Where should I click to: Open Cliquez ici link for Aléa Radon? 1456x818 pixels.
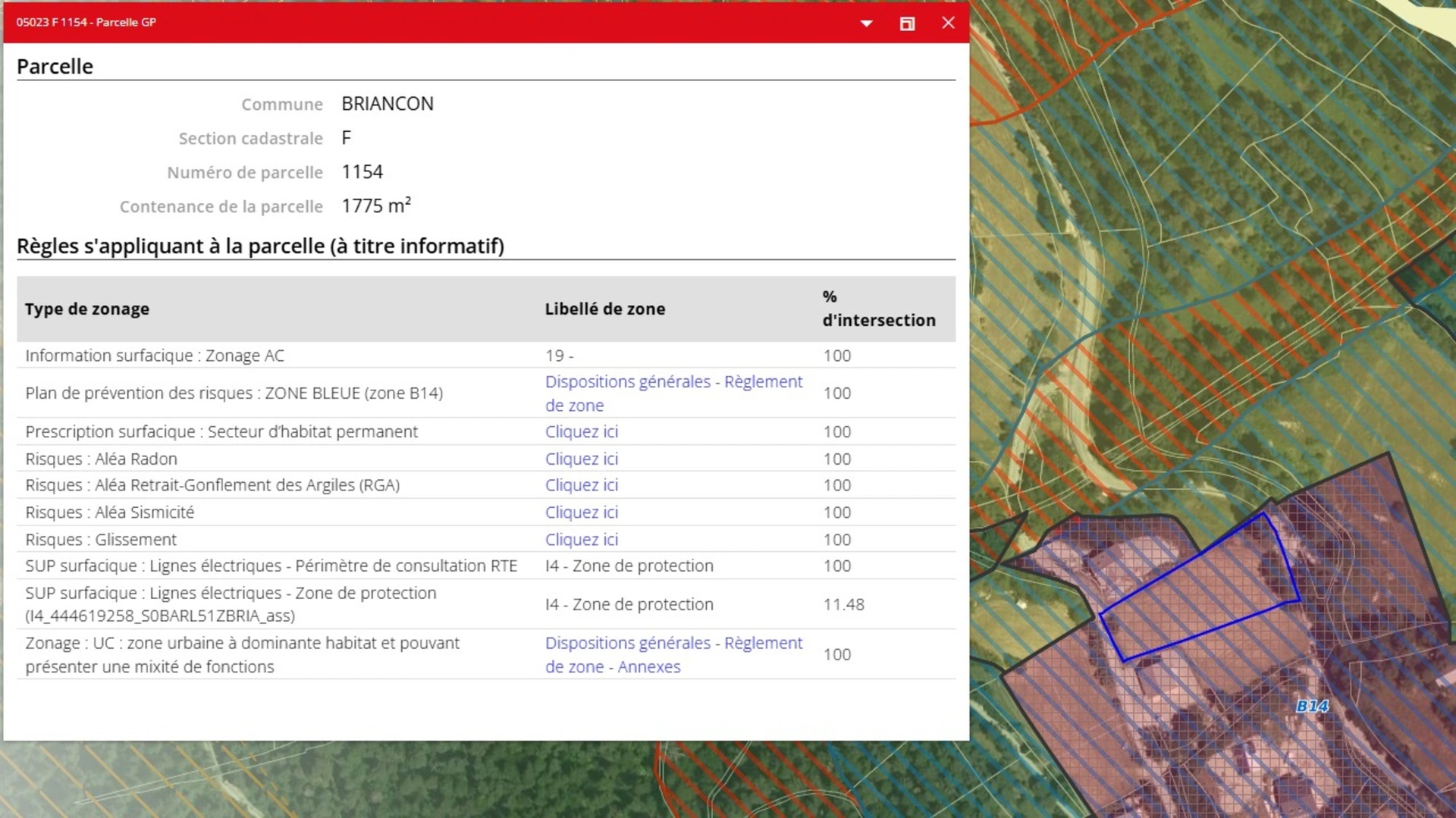click(582, 459)
